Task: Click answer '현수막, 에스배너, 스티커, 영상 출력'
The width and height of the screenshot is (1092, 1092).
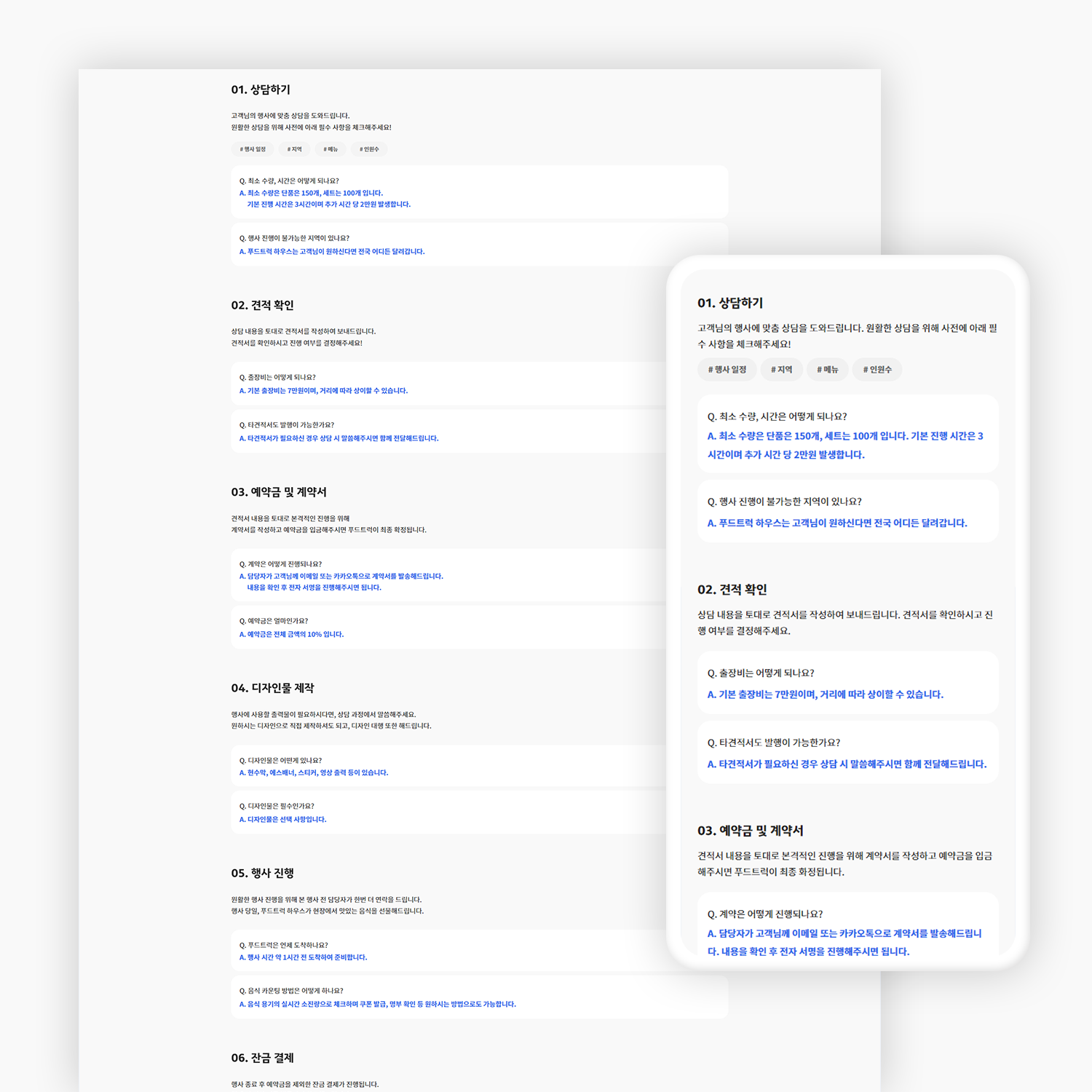Action: 314,772
